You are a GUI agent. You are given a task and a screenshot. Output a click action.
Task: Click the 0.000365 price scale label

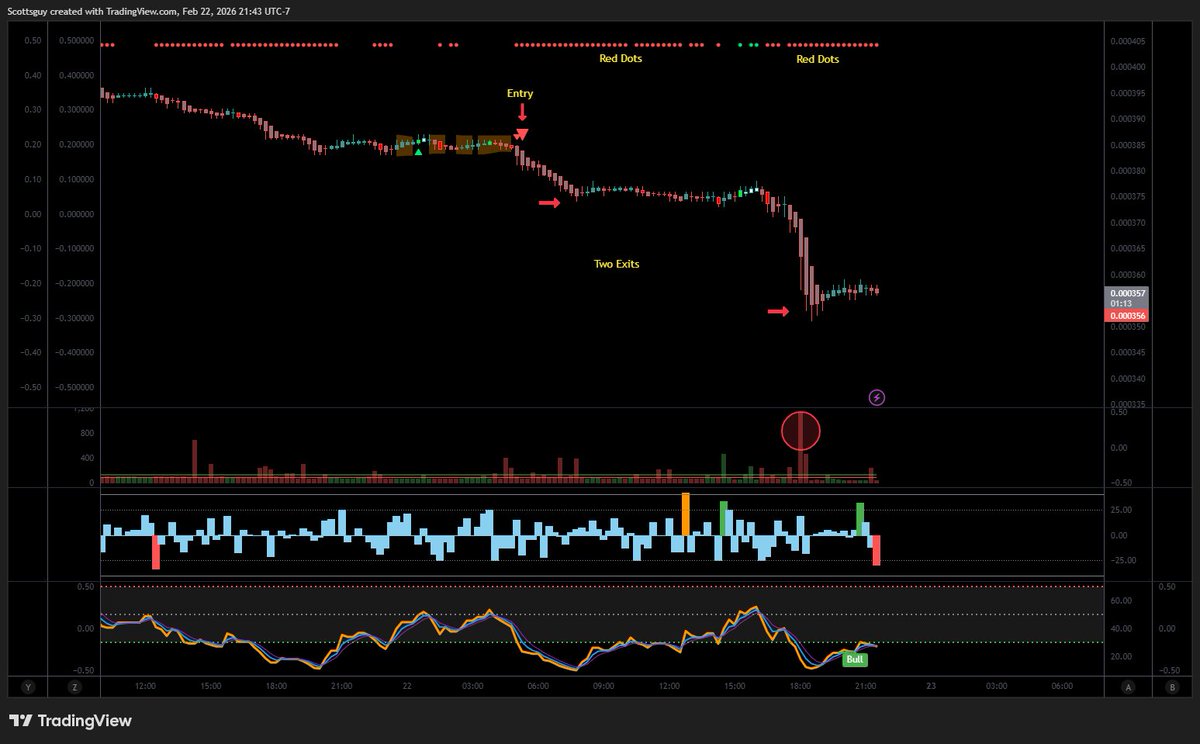tap(1127, 249)
